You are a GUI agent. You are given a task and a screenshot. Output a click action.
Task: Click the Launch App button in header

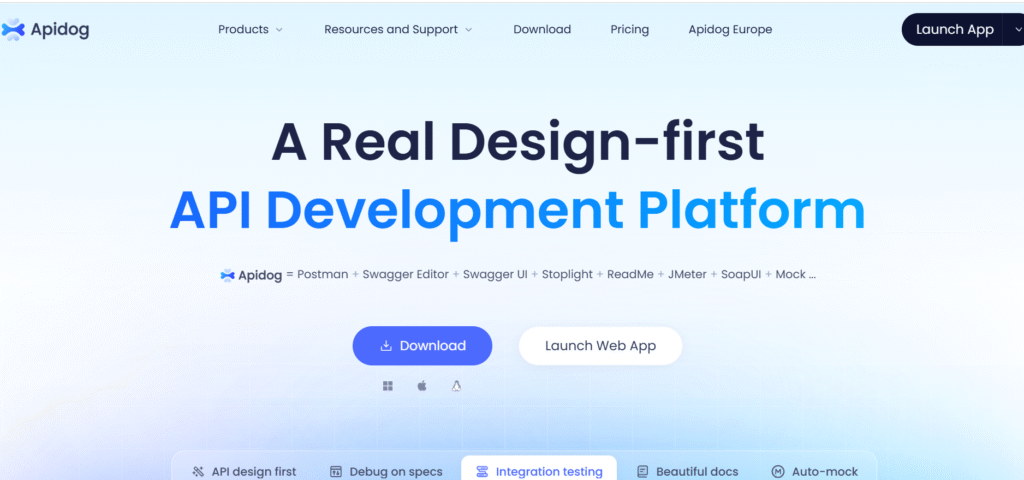click(x=953, y=29)
